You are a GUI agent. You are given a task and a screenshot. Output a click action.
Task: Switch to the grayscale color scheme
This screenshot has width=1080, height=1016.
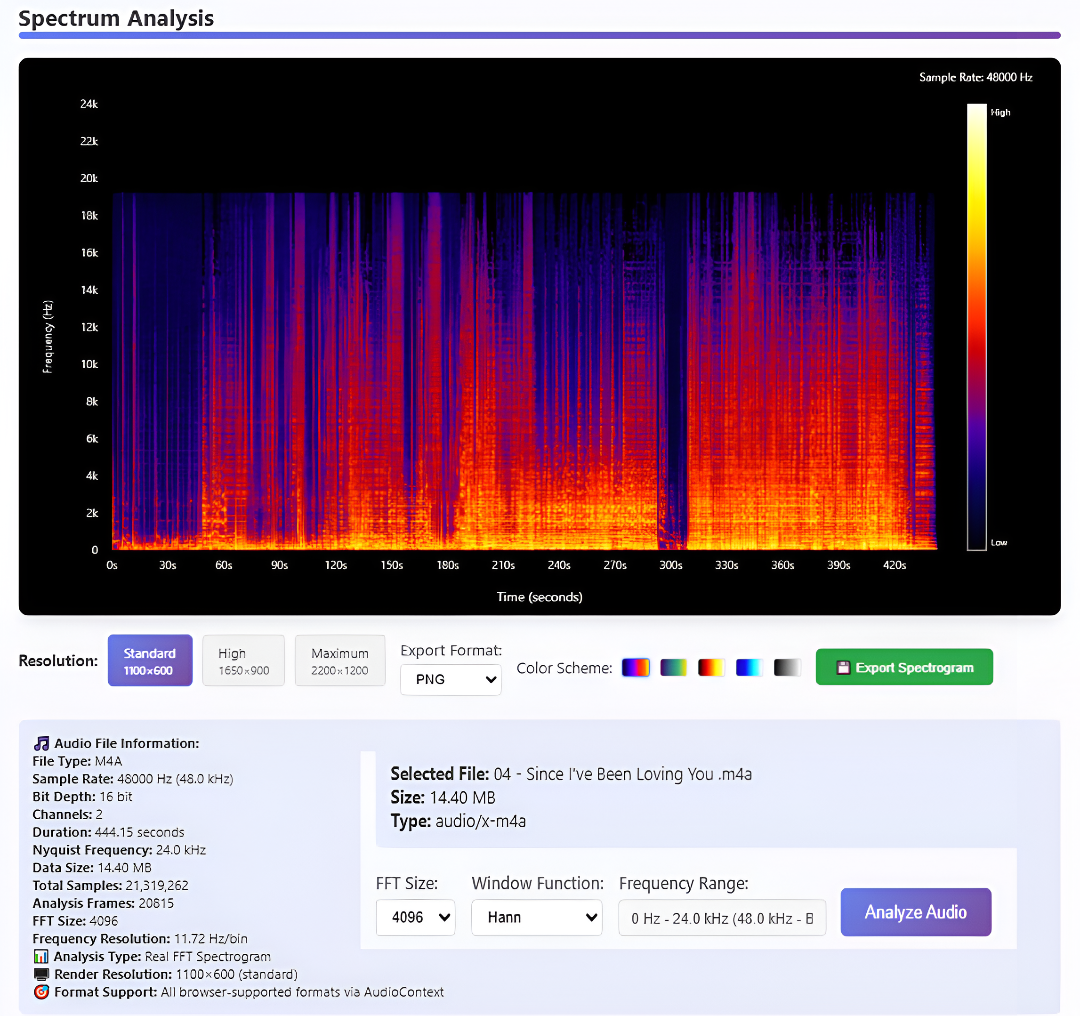[787, 667]
